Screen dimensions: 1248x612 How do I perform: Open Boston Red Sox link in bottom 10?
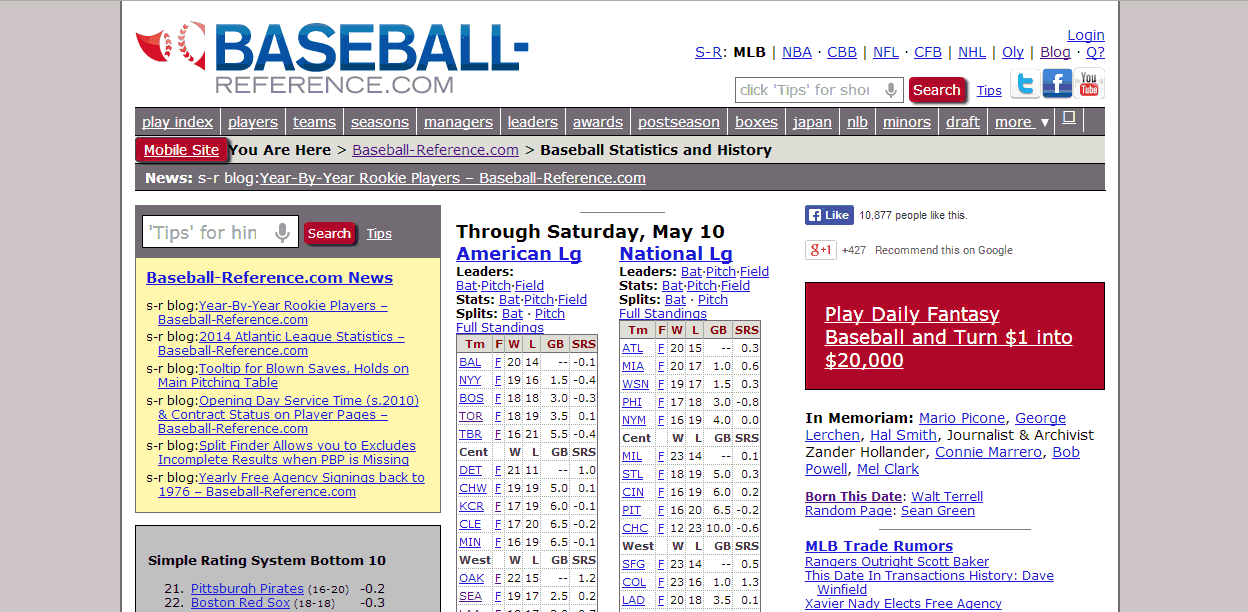(x=240, y=602)
